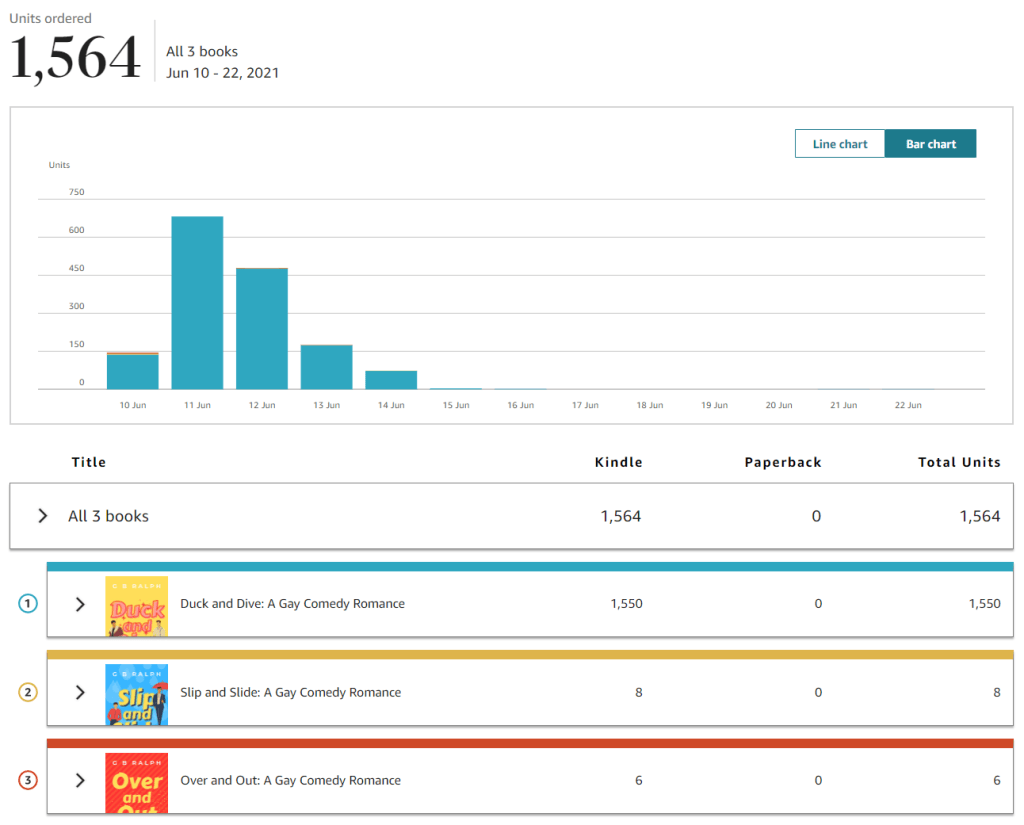Expand Duck and Dive book details

(x=81, y=604)
